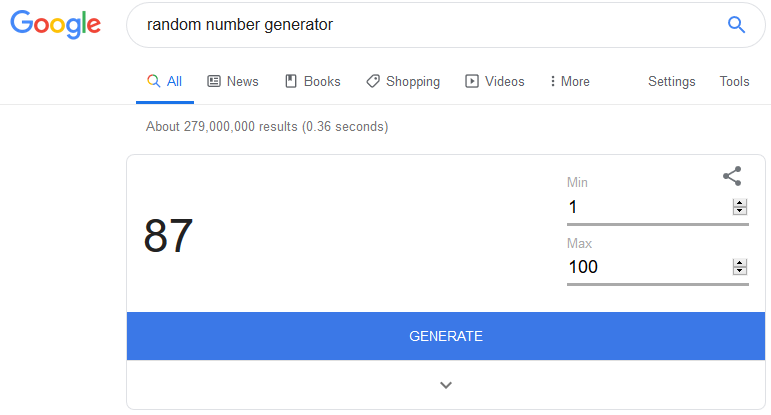Open the Books tab
771x415 pixels.
click(x=312, y=82)
